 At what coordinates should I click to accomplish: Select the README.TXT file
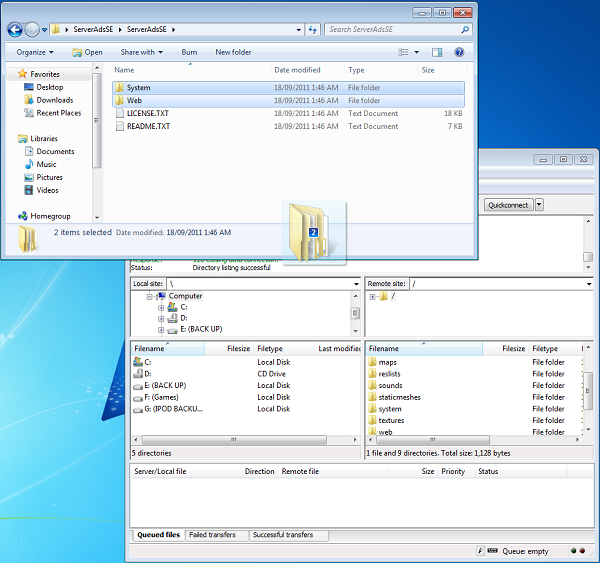click(x=289, y=126)
